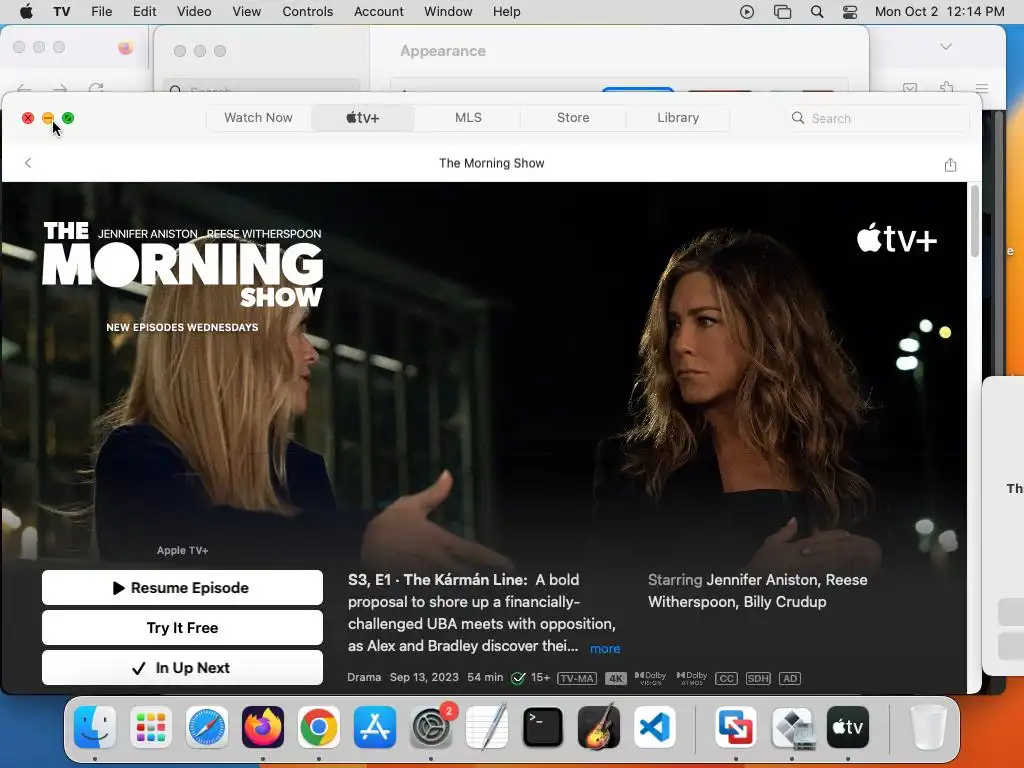The image size is (1024, 768).
Task: Click the "NEW EPISODES WEDNESDAYS" text
Action: 182,327
